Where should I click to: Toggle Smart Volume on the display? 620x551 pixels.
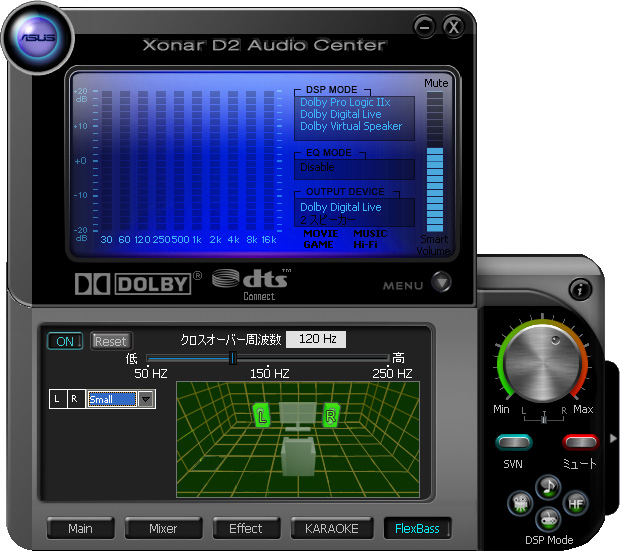[434, 245]
